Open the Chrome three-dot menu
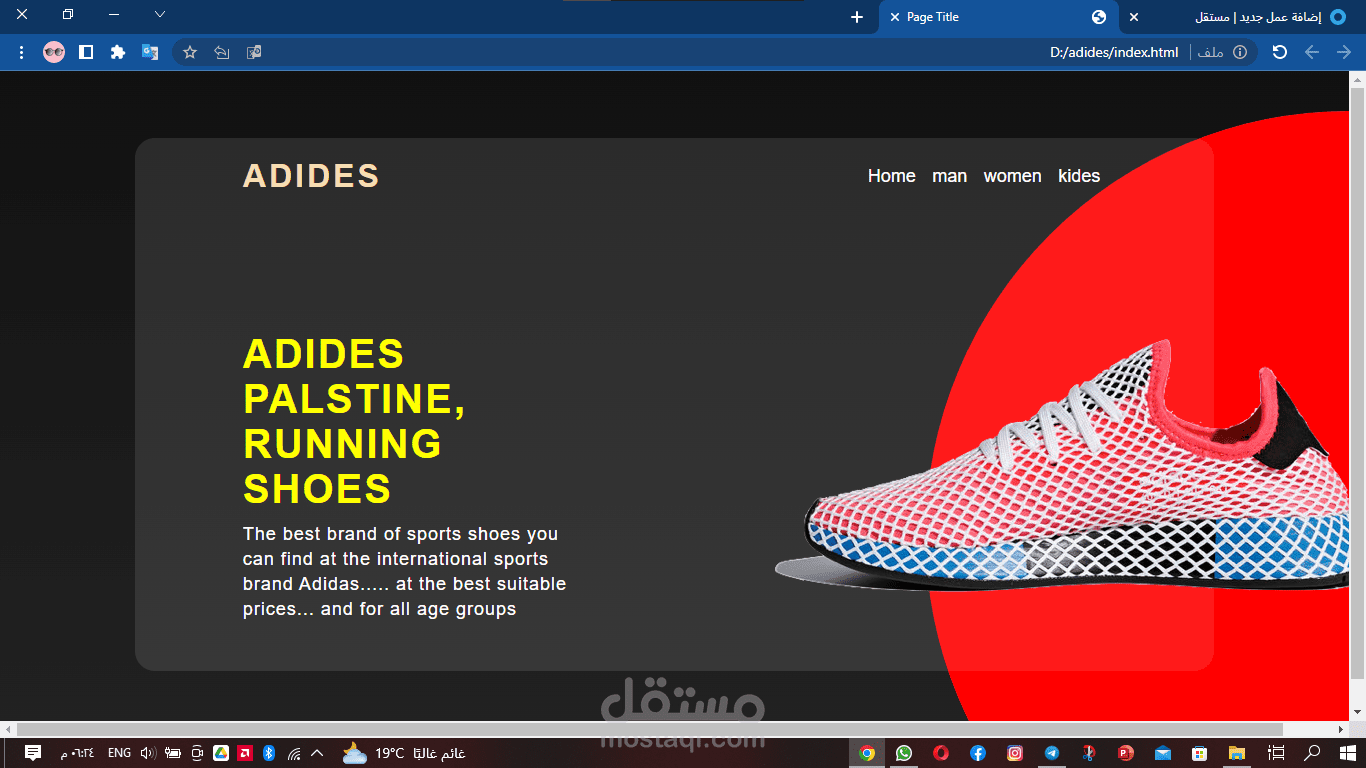The width and height of the screenshot is (1366, 768). (x=22, y=52)
